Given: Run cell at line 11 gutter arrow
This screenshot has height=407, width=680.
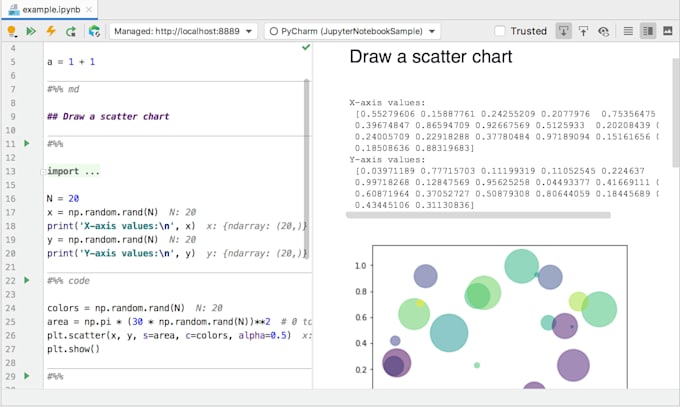Looking at the screenshot, I should pyautogui.click(x=27, y=143).
